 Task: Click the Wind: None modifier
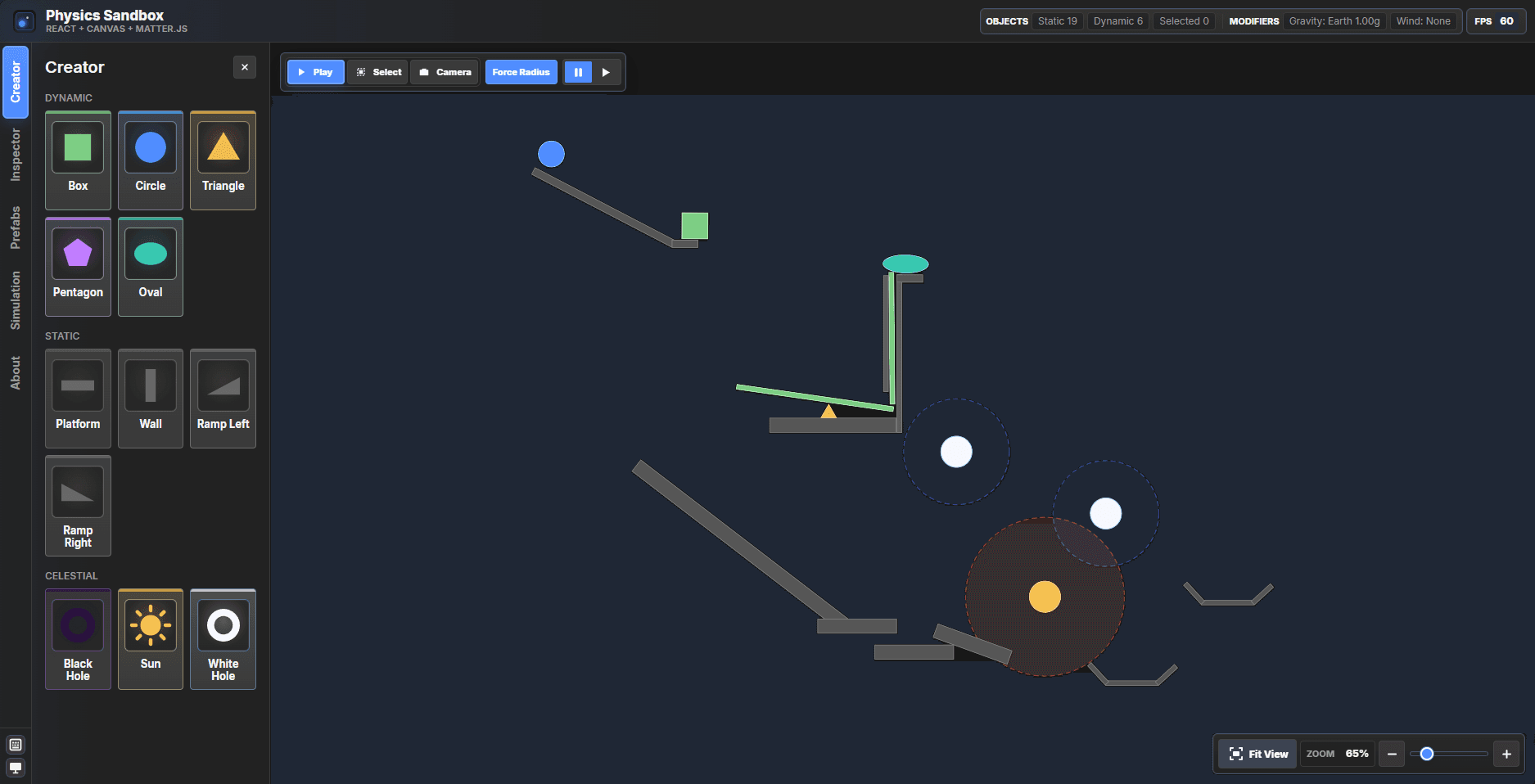[x=1423, y=21]
